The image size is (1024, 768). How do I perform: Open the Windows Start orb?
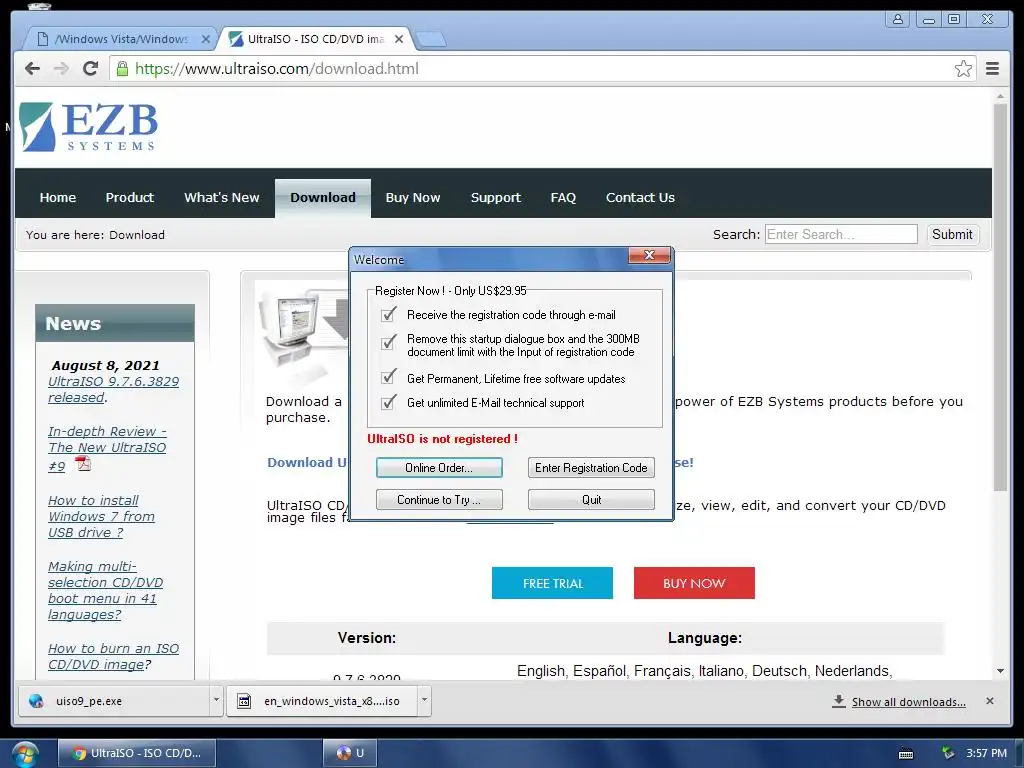(x=24, y=754)
